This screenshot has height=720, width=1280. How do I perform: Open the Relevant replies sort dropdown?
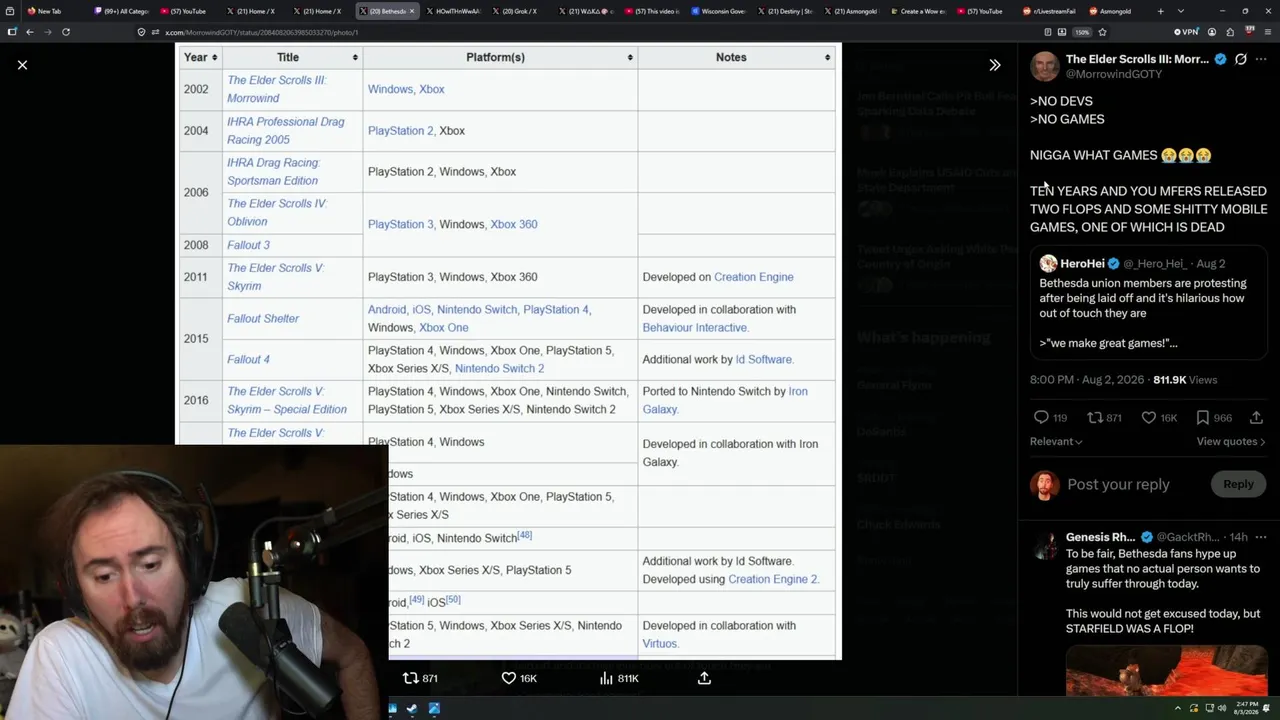pyautogui.click(x=1056, y=441)
